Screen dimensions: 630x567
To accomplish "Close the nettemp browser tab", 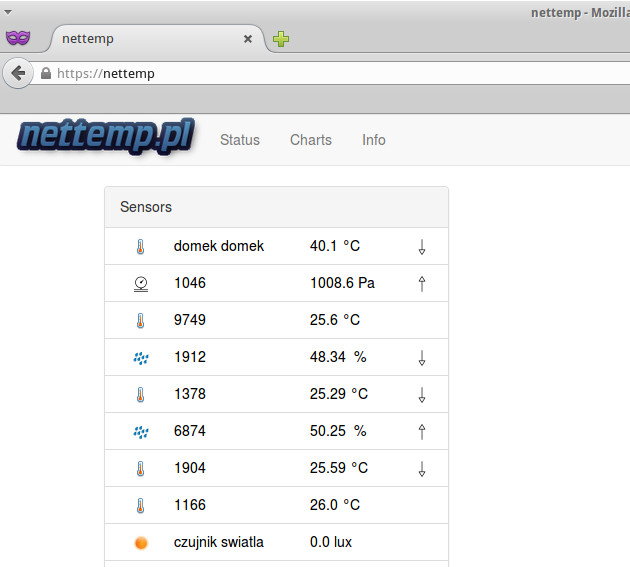I will tap(248, 39).
